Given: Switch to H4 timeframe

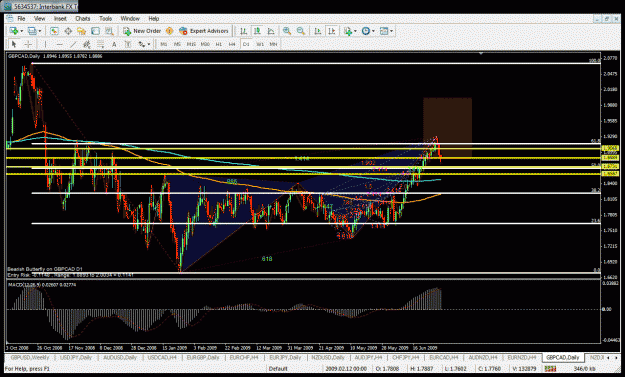Looking at the screenshot, I should coord(232,44).
